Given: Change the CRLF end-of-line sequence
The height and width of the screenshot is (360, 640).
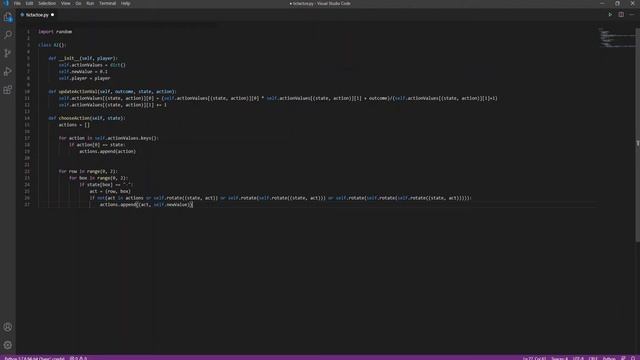Looking at the screenshot, I should pos(593,358).
